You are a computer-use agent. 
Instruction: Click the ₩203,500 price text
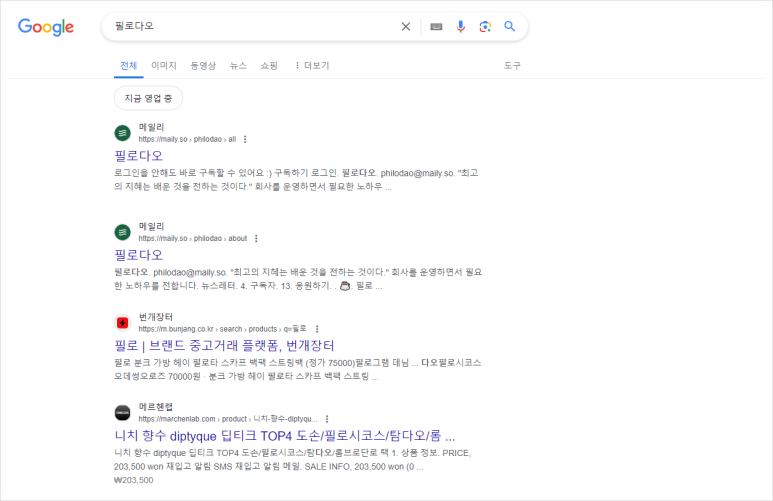(x=134, y=480)
